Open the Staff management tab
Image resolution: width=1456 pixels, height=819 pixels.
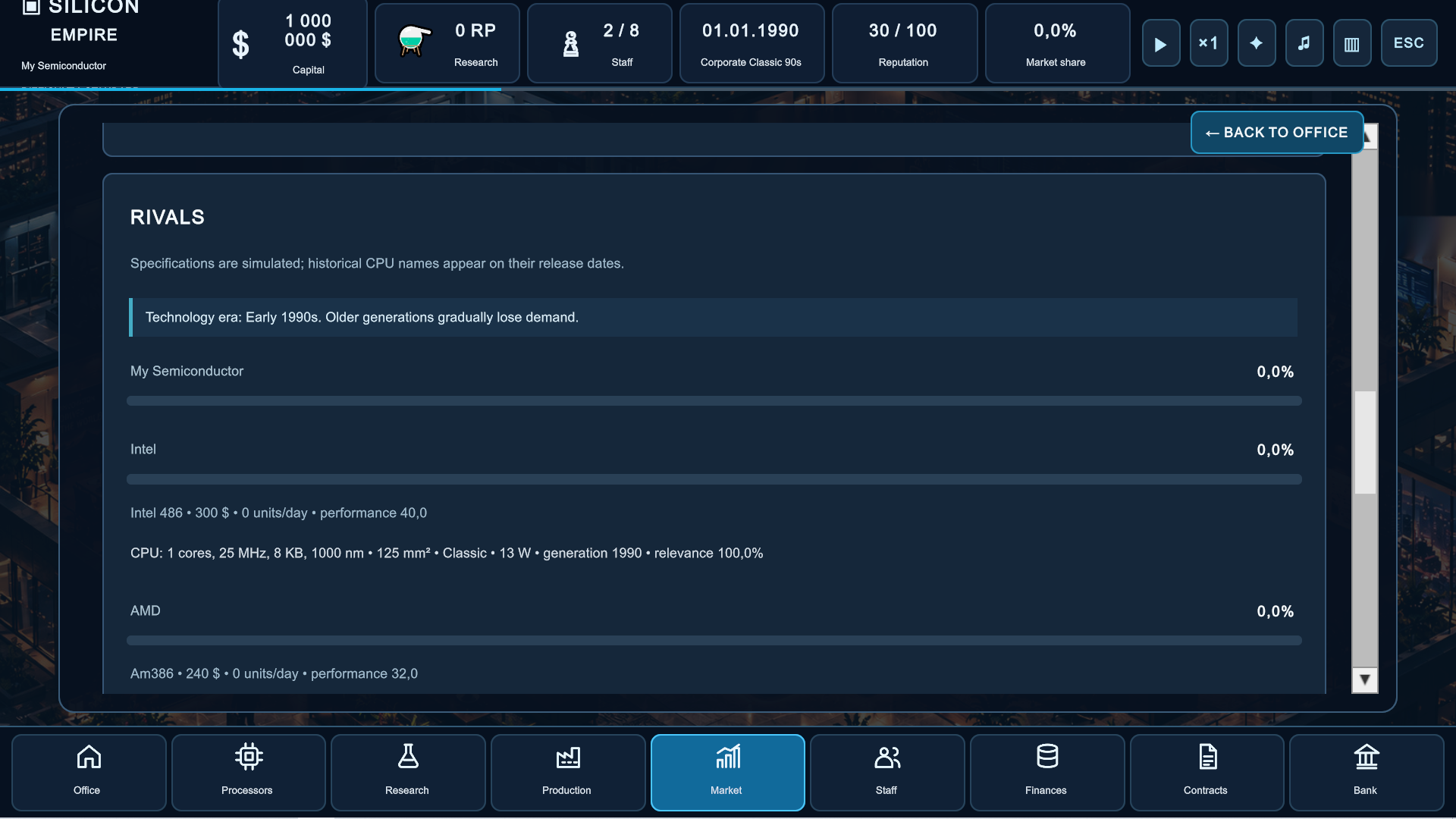click(x=887, y=772)
